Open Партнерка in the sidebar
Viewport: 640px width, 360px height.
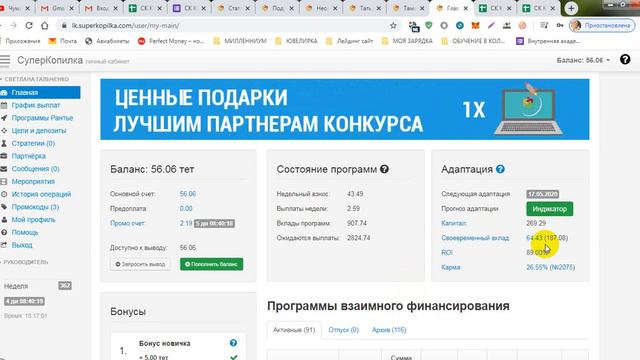pos(29,156)
